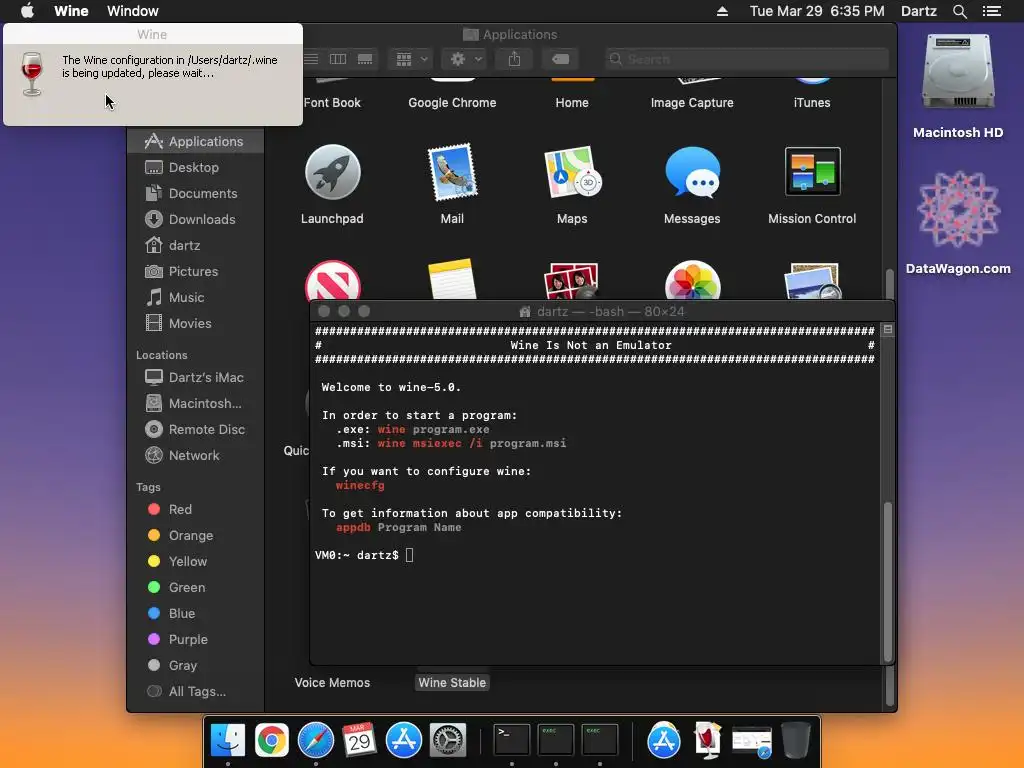
Task: Open the dartz home folder in the sidebar
Action: [x=196, y=246]
